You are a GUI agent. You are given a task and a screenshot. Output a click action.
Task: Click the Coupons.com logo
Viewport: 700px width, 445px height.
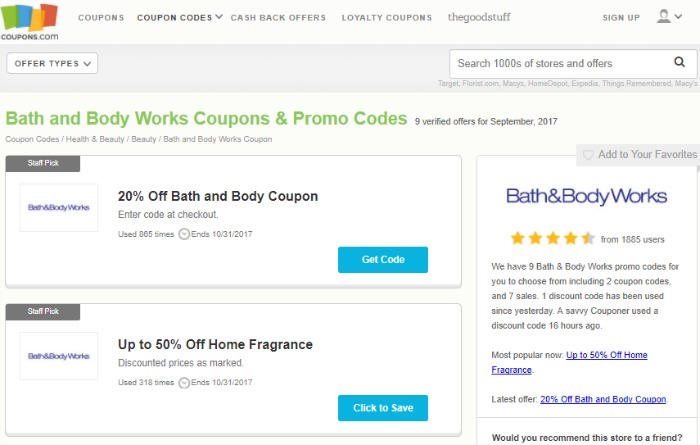[29, 22]
